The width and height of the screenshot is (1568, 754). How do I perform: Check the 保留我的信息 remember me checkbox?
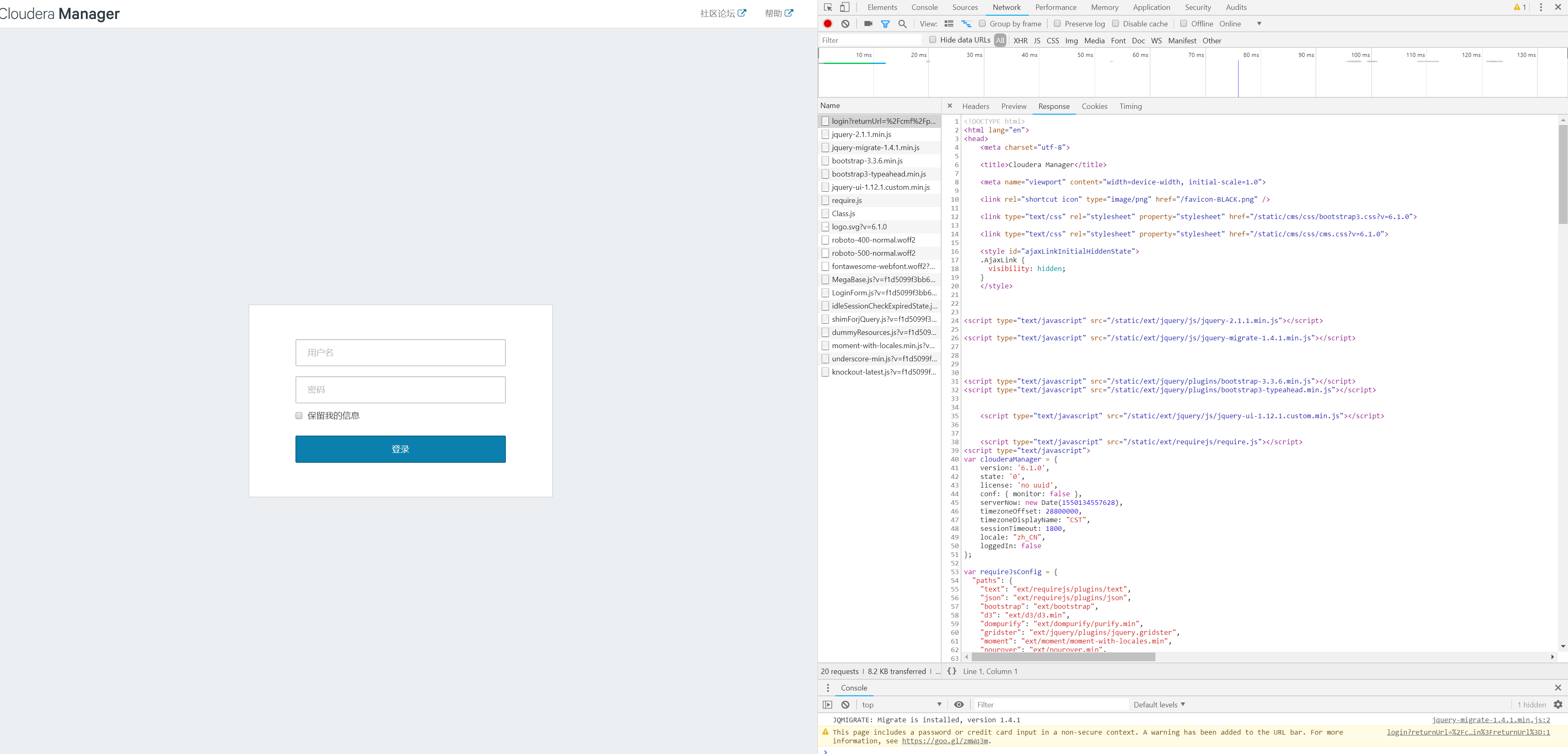299,416
